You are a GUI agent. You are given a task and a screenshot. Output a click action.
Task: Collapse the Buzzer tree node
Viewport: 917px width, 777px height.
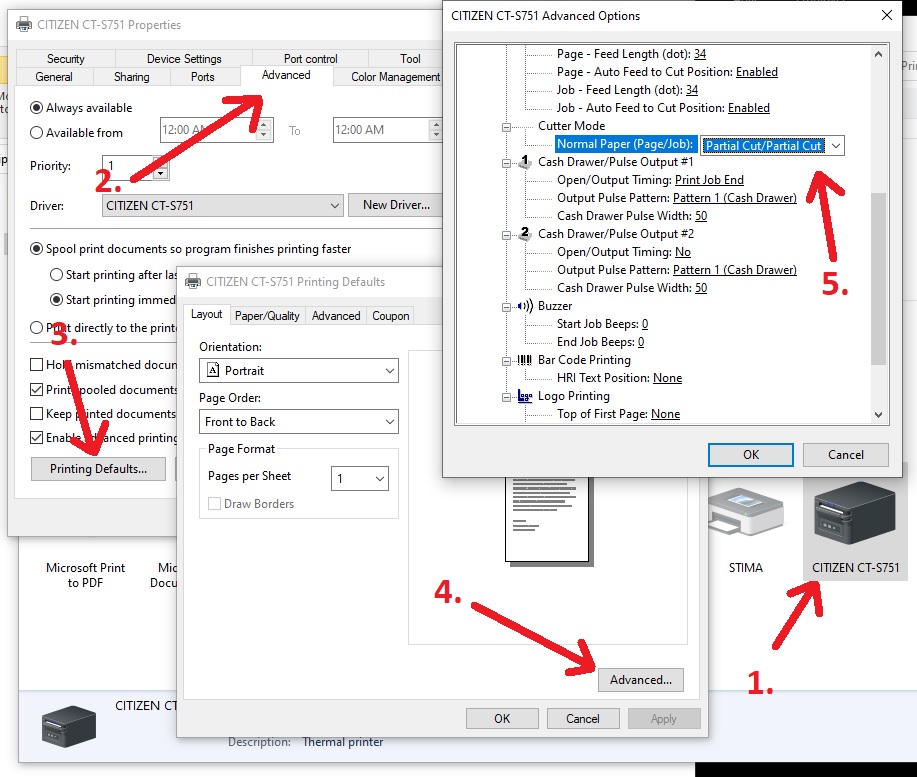506,307
